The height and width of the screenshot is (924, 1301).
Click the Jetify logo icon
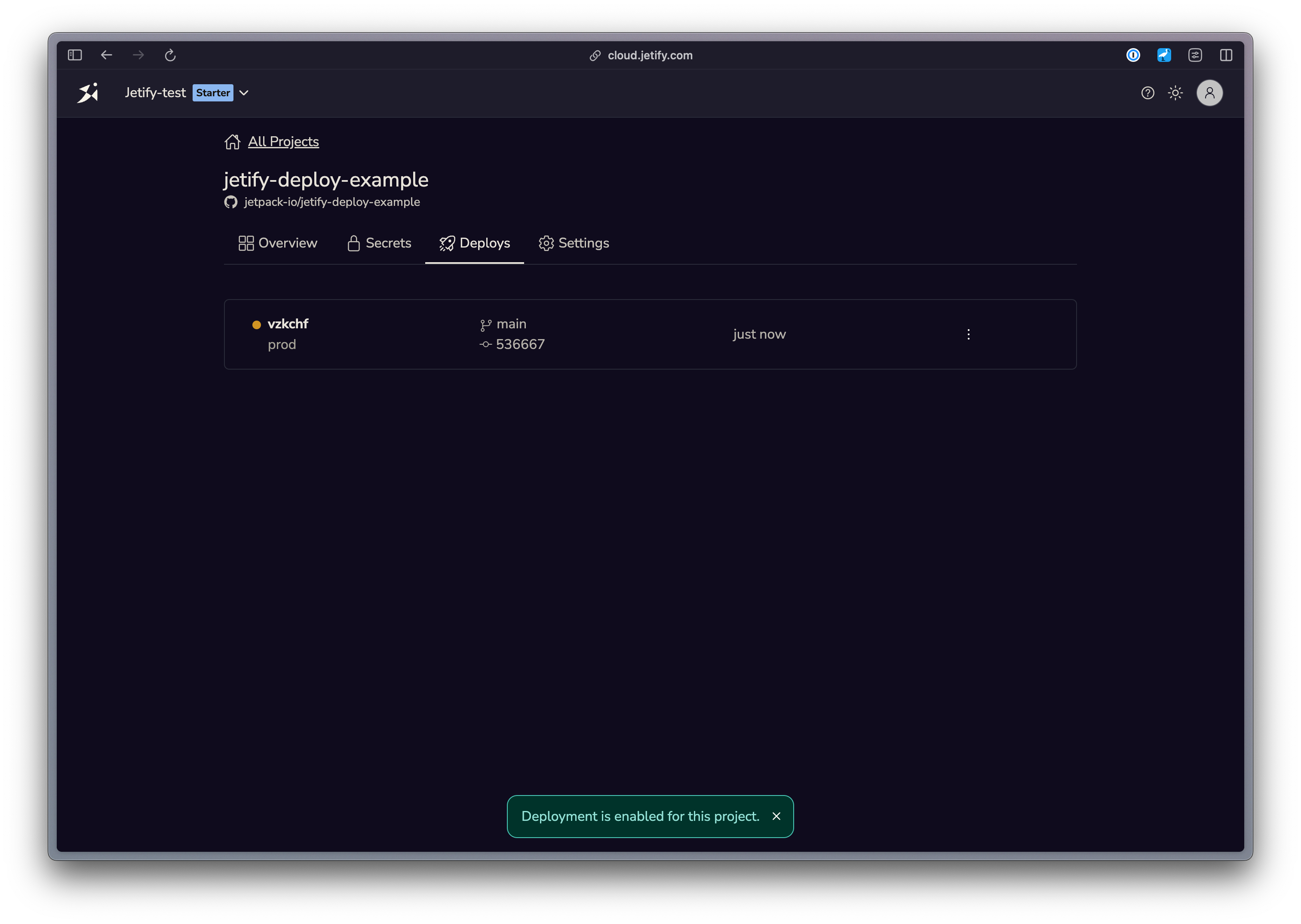tap(88, 93)
